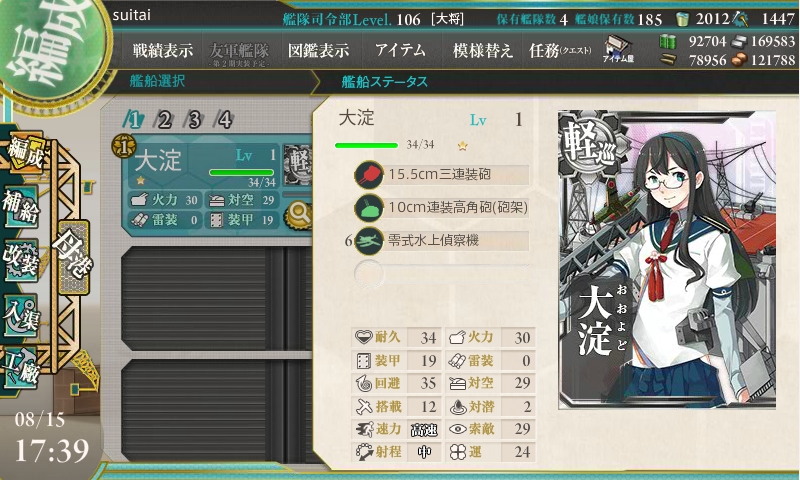
Task: Select the 零式水上偵察機 equipment slot
Action: [x=442, y=241]
